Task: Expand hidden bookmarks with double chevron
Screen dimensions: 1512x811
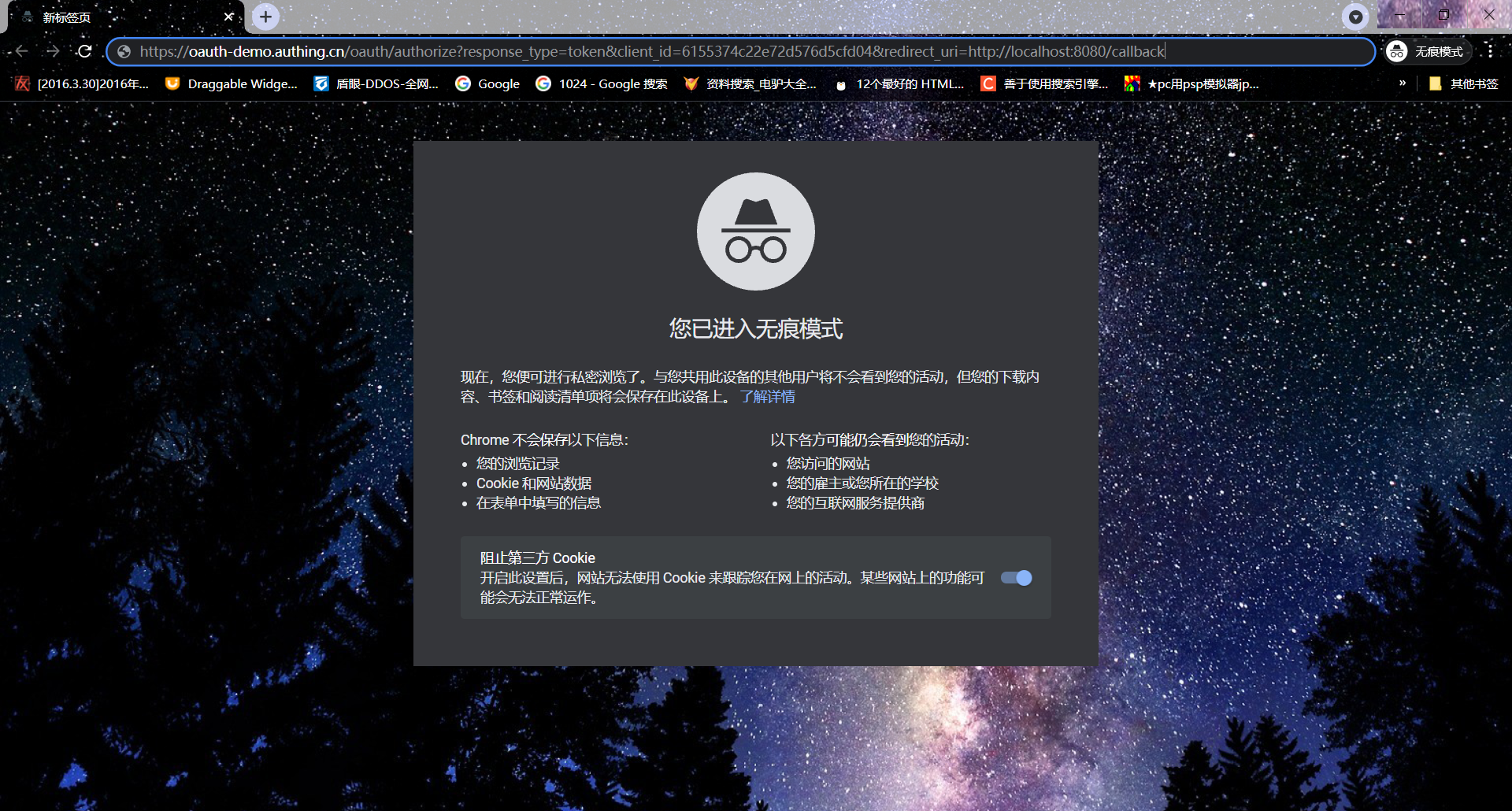Action: tap(1402, 83)
